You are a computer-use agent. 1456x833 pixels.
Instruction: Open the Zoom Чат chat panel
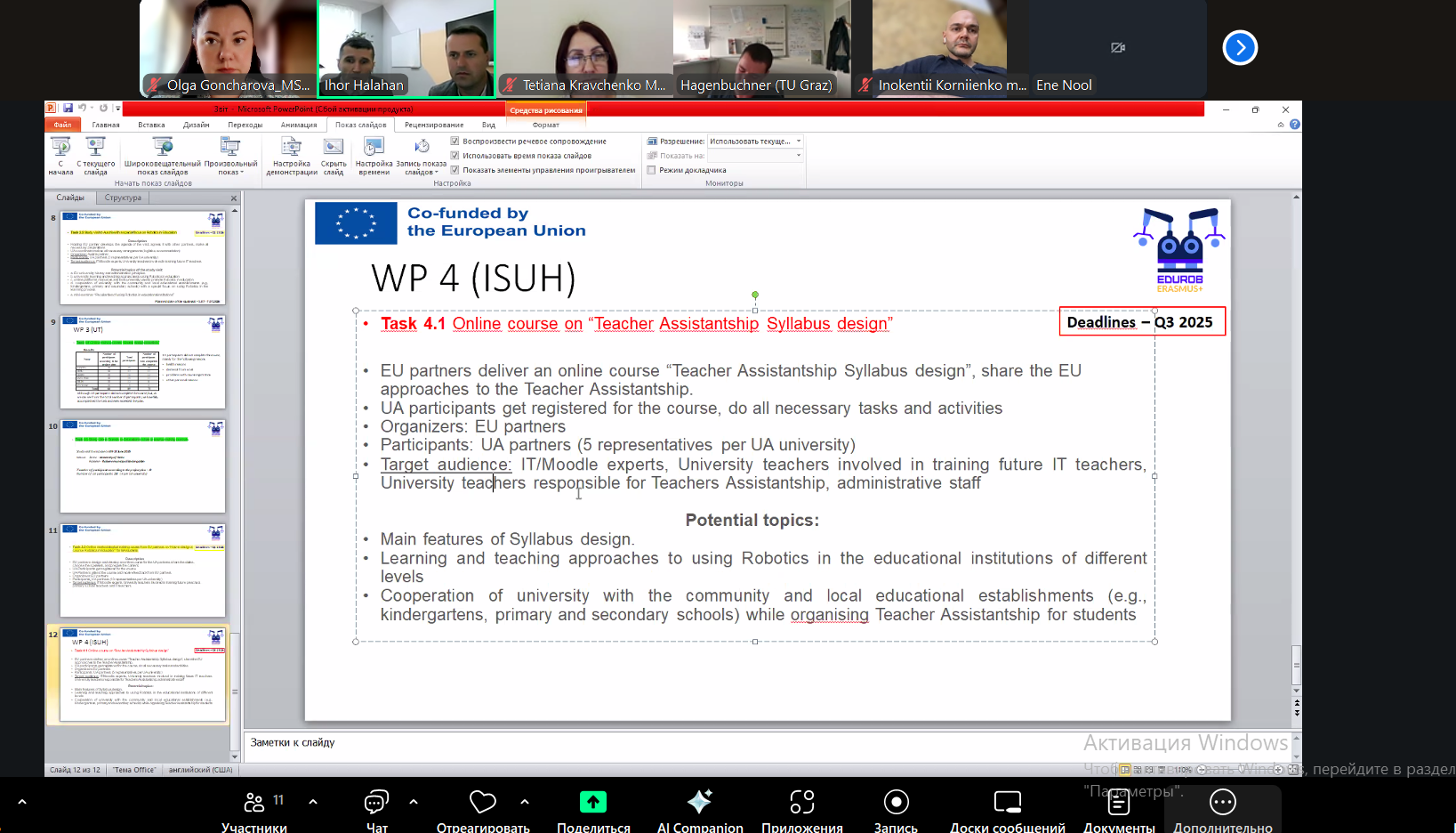(376, 810)
